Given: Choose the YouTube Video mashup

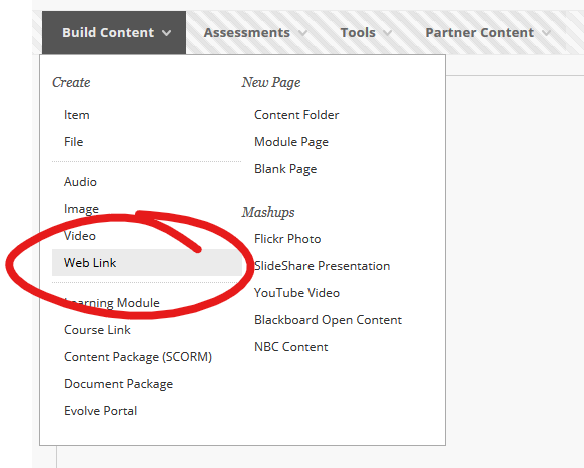Looking at the screenshot, I should [x=297, y=293].
